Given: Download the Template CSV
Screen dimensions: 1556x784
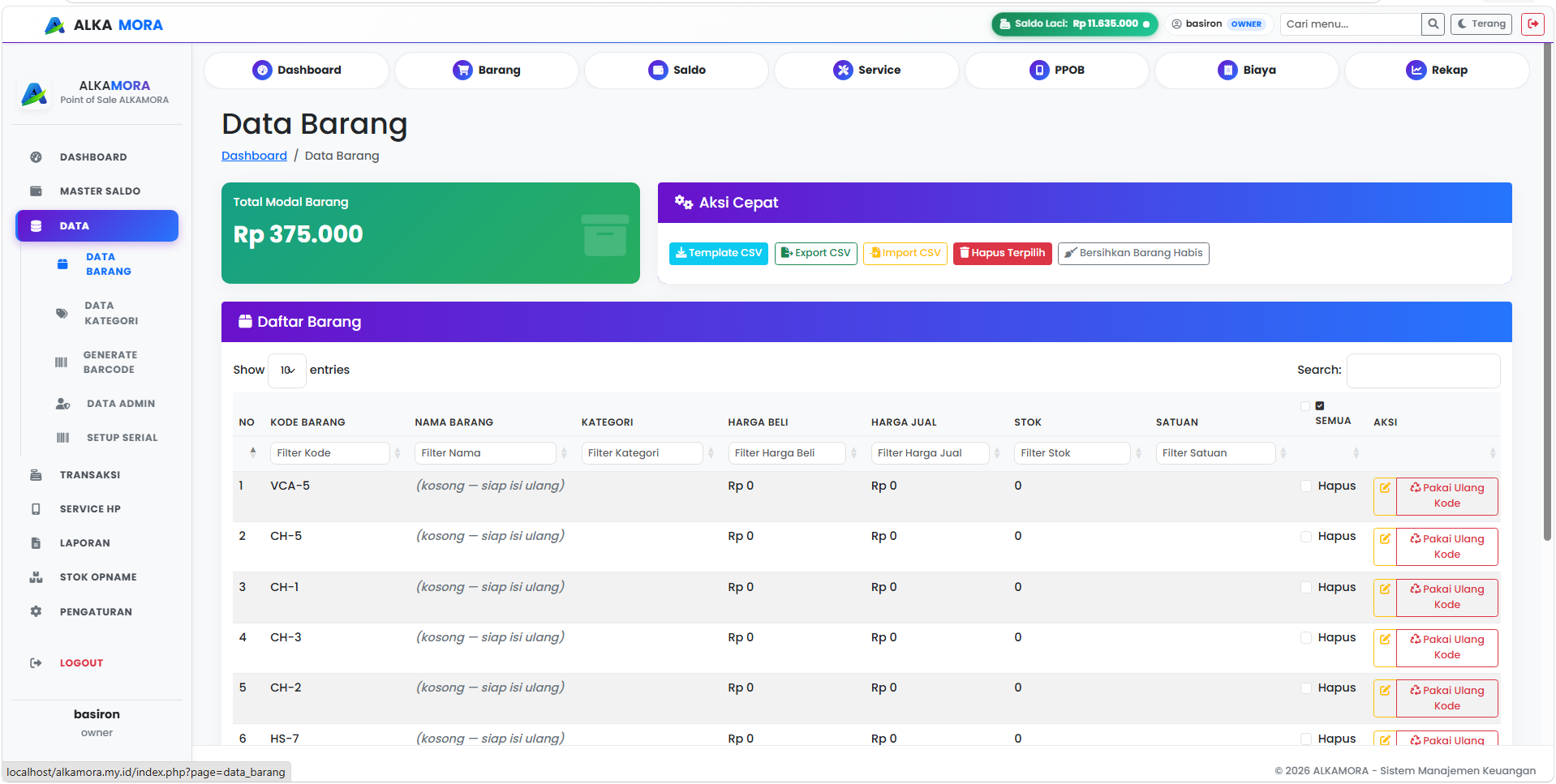Looking at the screenshot, I should [718, 253].
